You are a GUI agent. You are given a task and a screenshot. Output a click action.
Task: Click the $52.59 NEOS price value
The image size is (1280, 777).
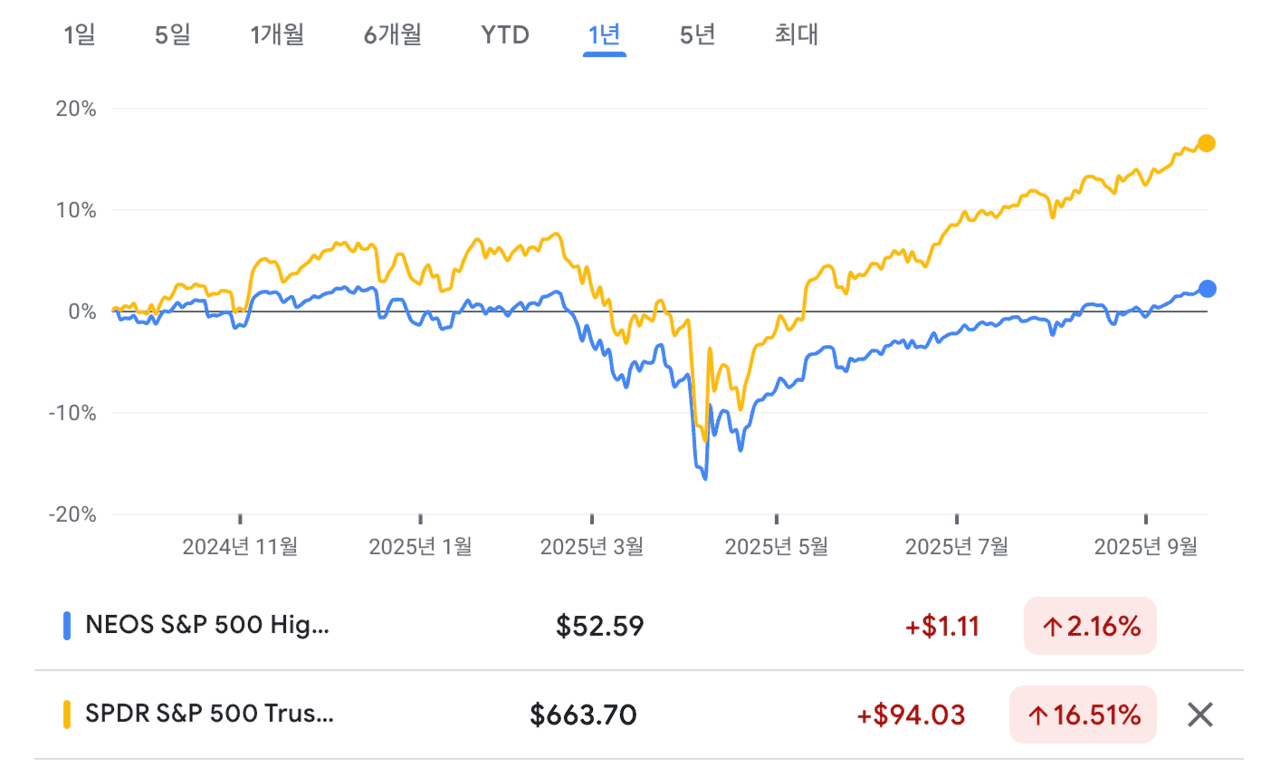[600, 627]
